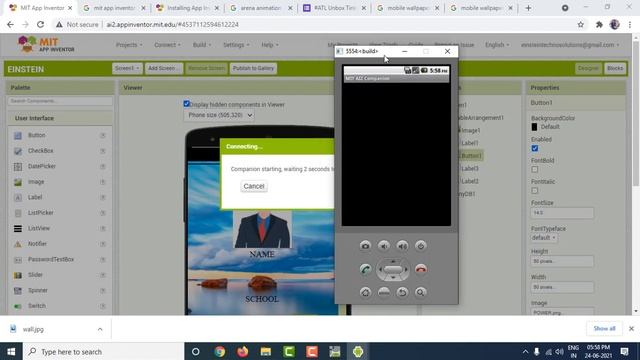Open Firefox from the Windows taskbar
Viewport: 640px width, 360px height.
242,351
